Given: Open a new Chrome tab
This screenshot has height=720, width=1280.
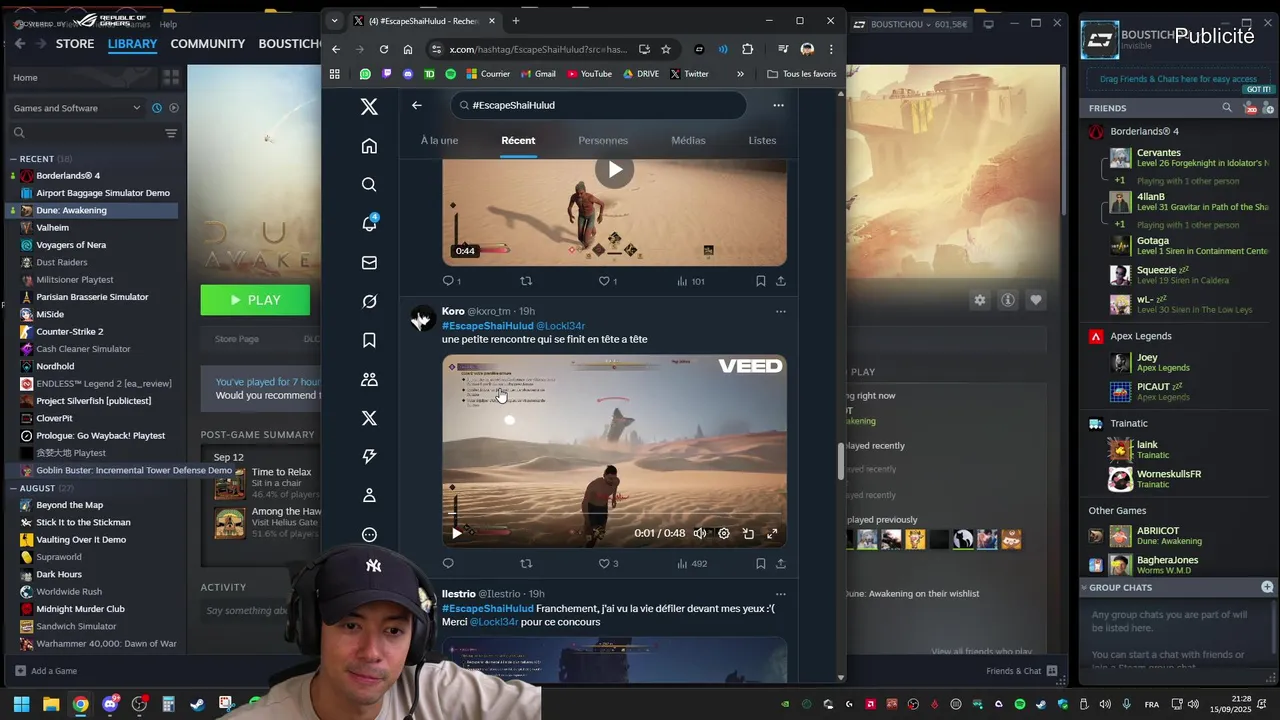Looking at the screenshot, I should [x=516, y=21].
